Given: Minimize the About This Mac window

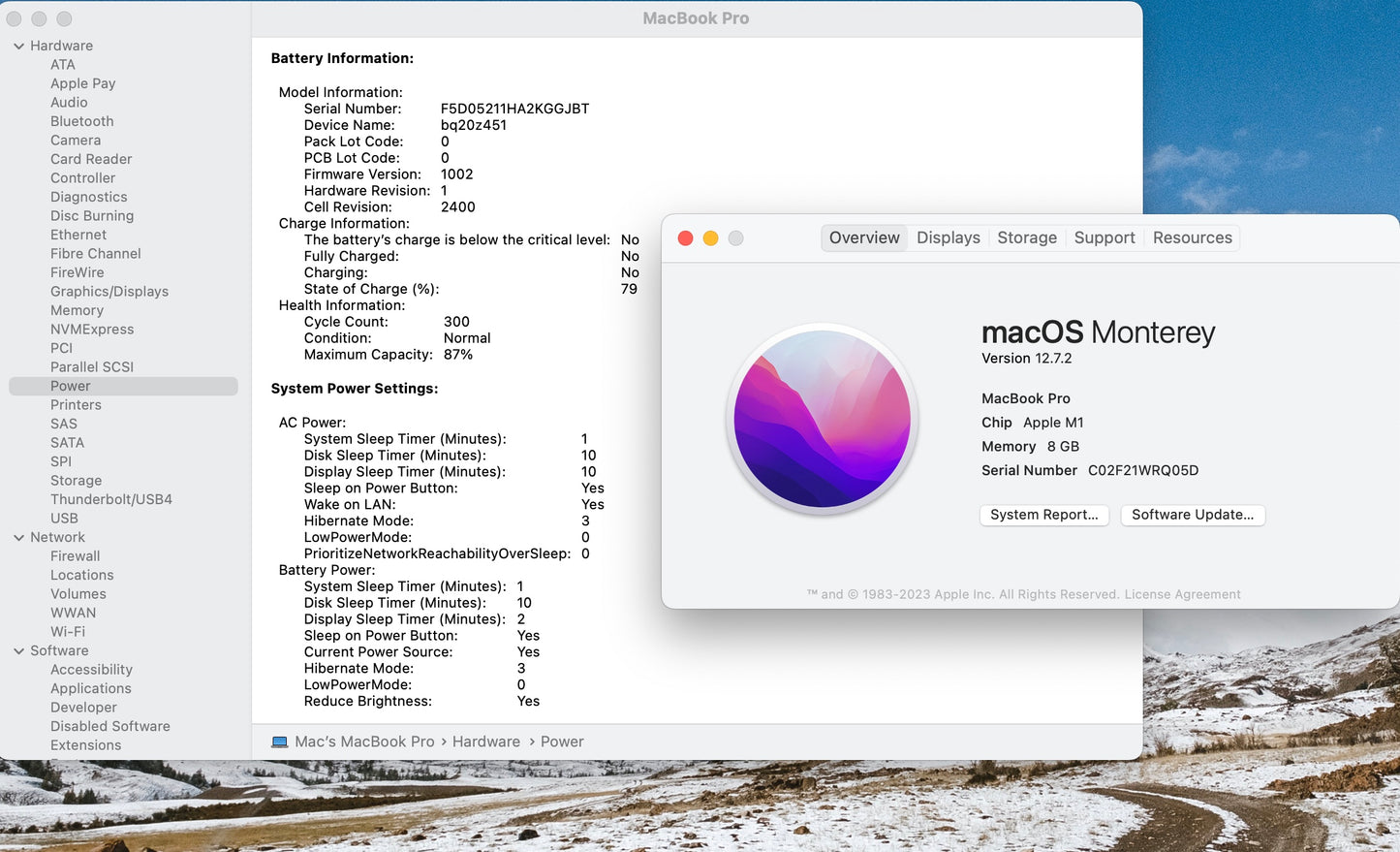Looking at the screenshot, I should (710, 238).
